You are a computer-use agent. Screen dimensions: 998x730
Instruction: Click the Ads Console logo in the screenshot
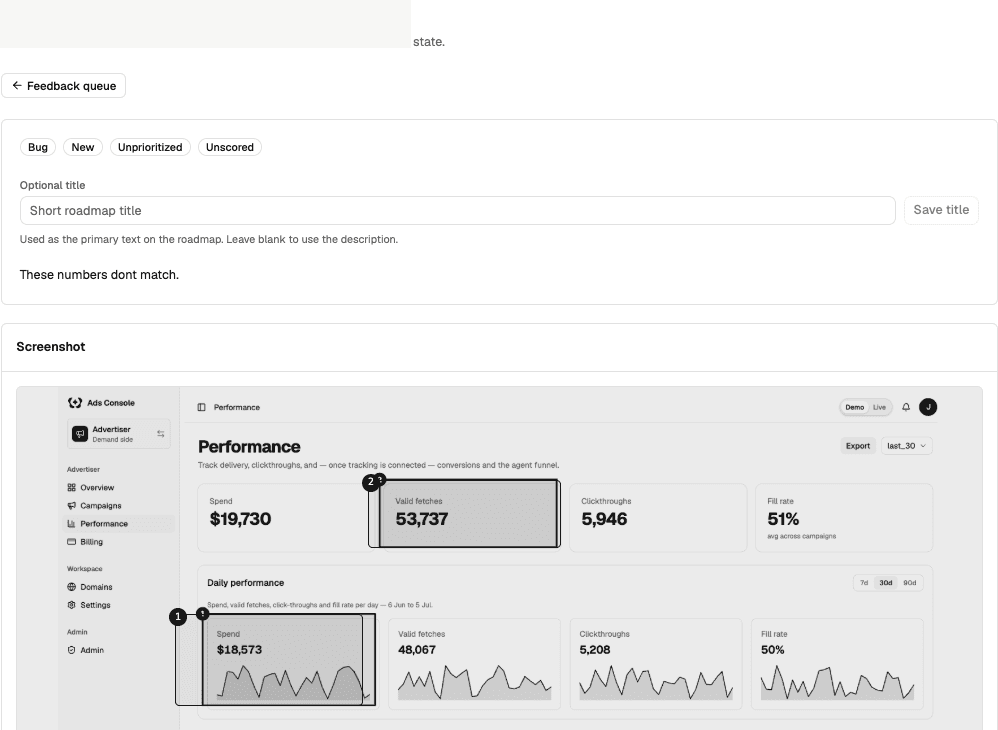75,403
